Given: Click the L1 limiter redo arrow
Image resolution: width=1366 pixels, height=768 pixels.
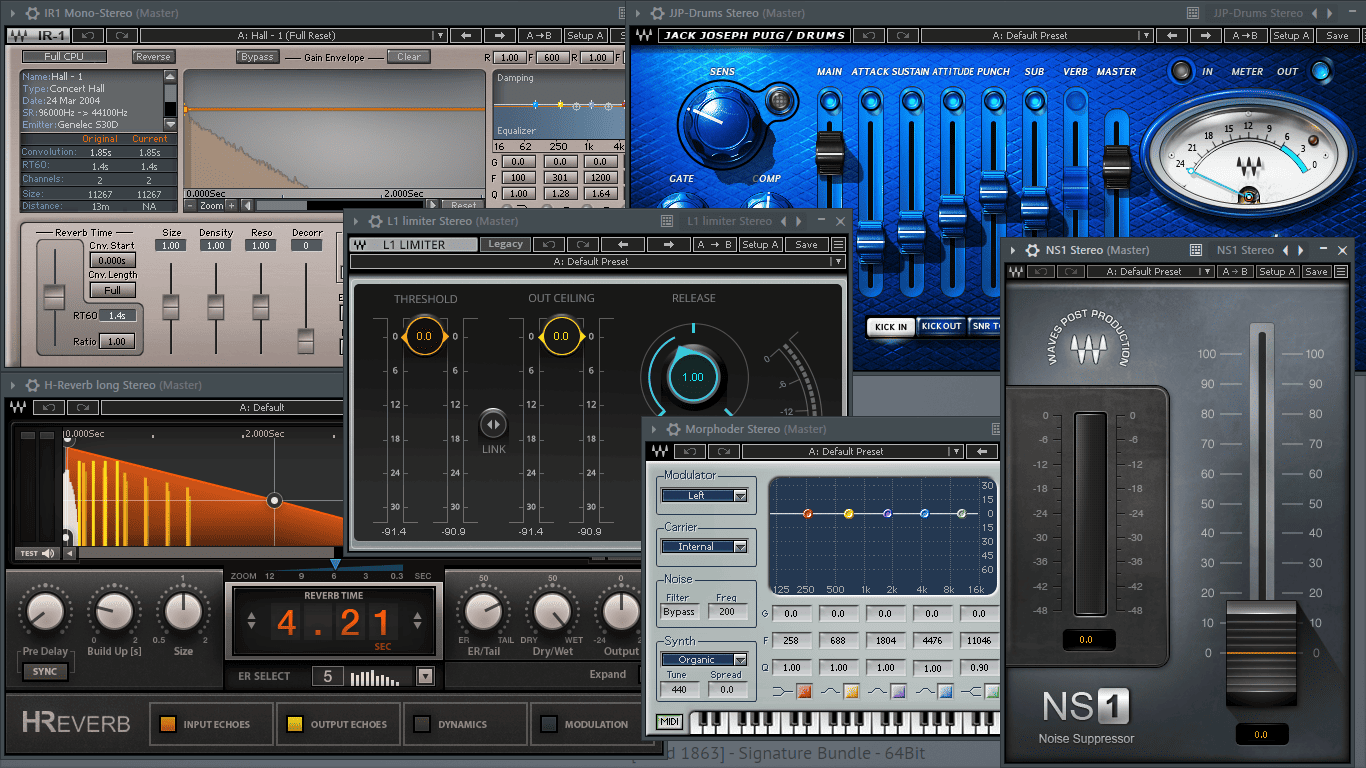Looking at the screenshot, I should coord(581,244).
